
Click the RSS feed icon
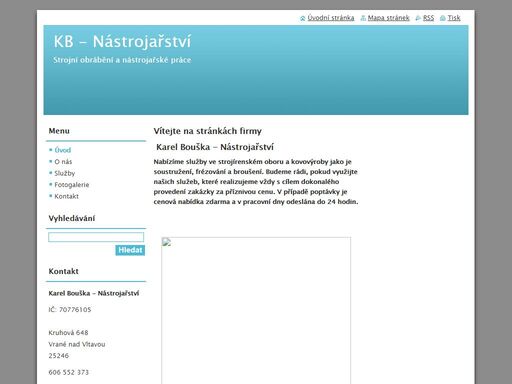coord(418,18)
